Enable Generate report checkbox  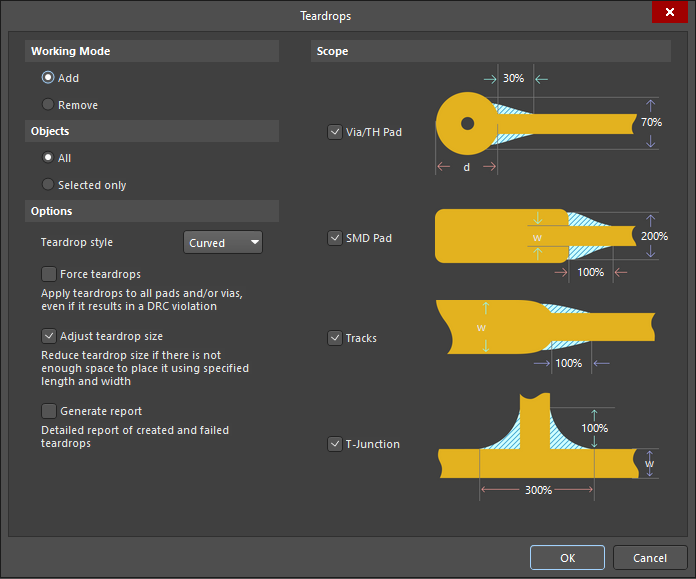(49, 411)
